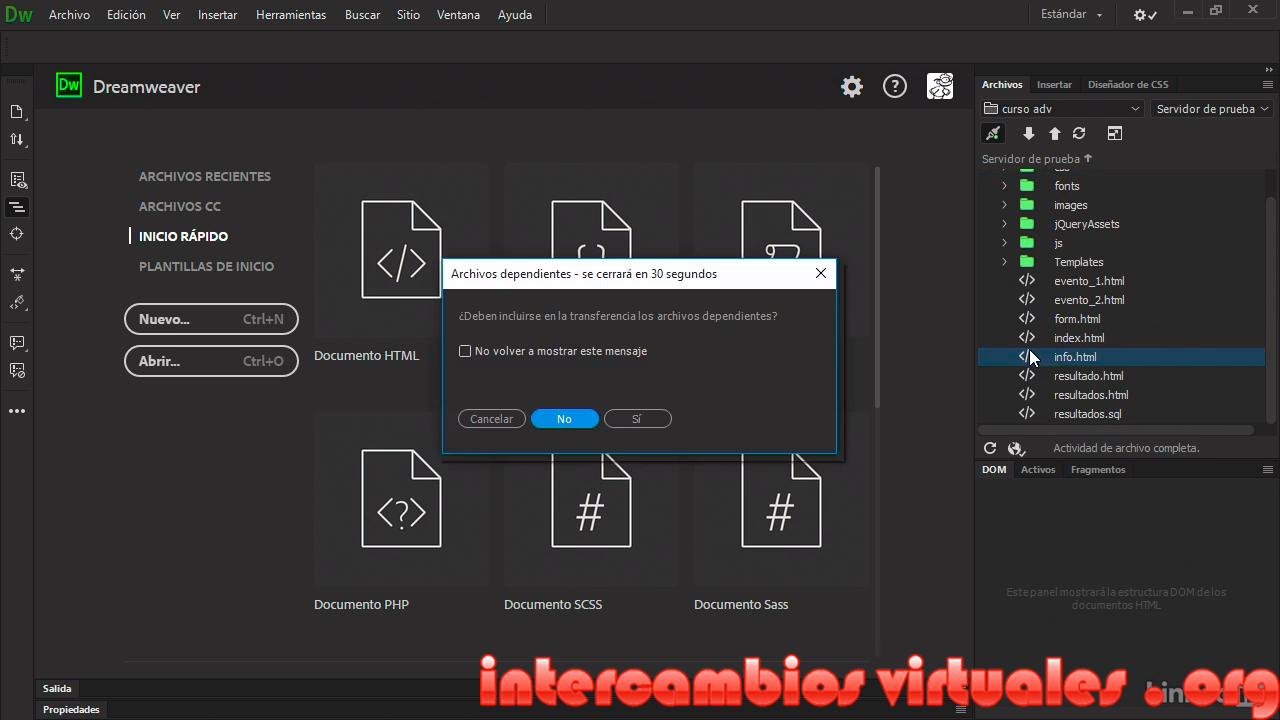Click the No button in dialog
Image resolution: width=1280 pixels, height=720 pixels.
pos(564,419)
